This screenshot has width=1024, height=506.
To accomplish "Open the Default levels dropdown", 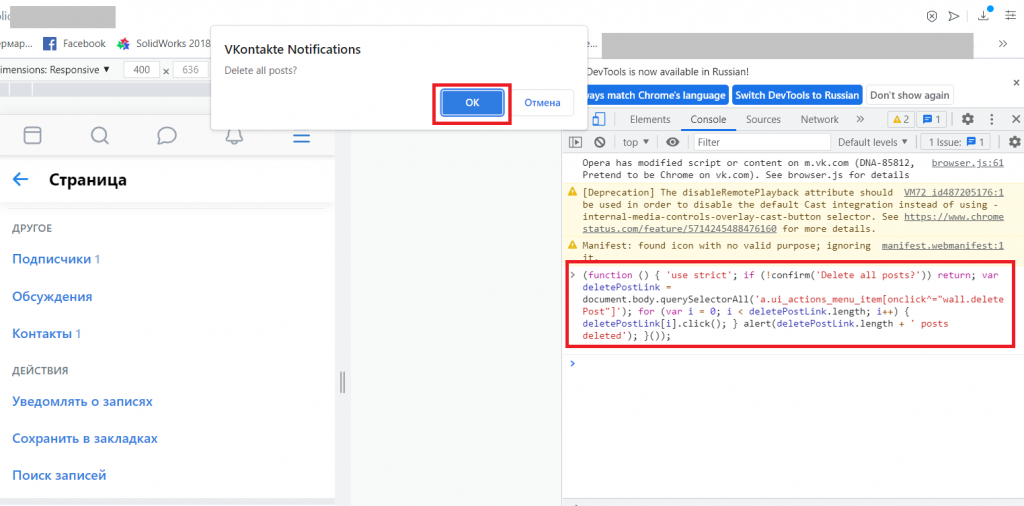I will (x=873, y=143).
